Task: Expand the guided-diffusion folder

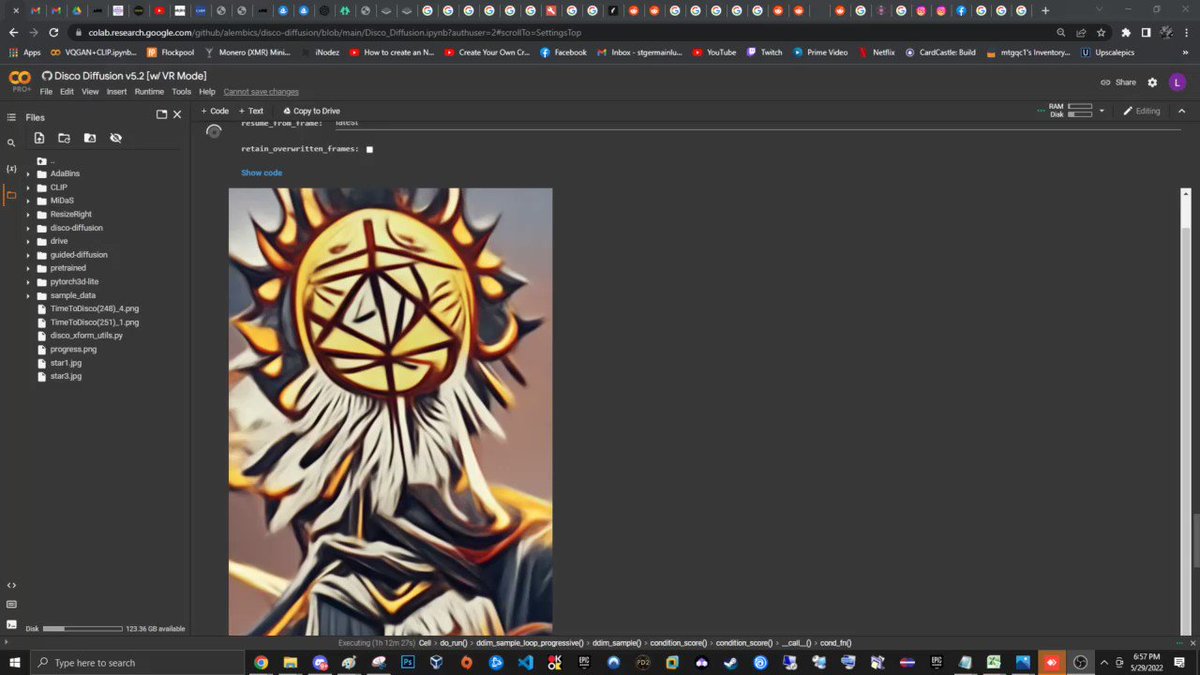Action: (x=28, y=255)
